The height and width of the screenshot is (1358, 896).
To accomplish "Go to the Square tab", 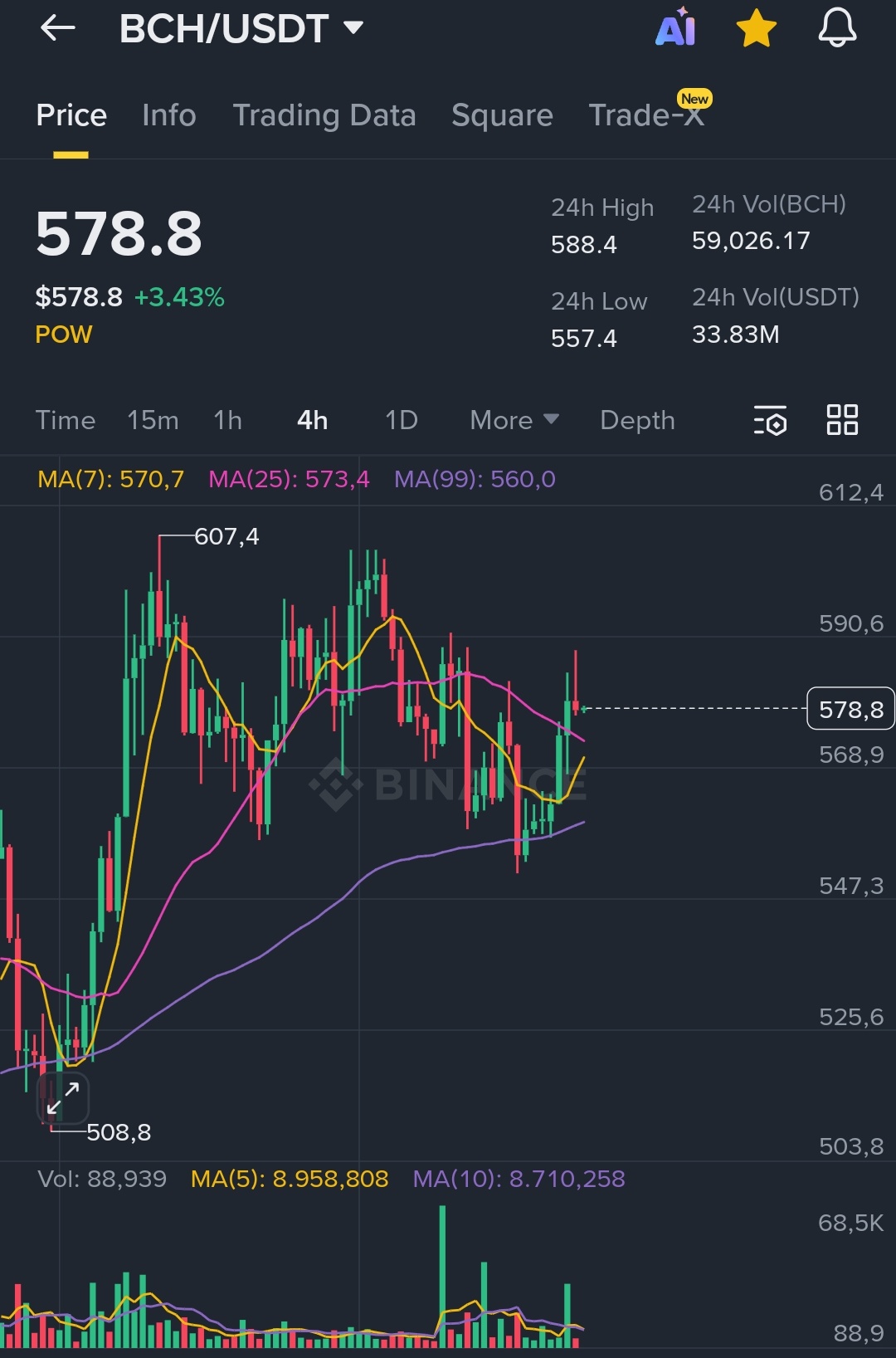I will (x=502, y=115).
